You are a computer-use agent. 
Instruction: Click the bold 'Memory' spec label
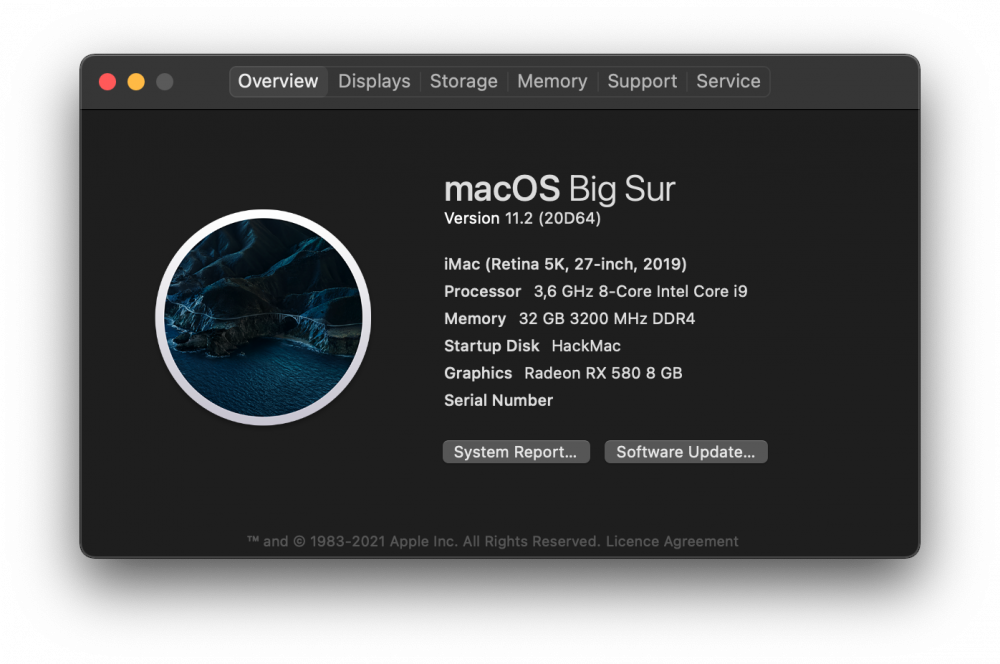(475, 319)
